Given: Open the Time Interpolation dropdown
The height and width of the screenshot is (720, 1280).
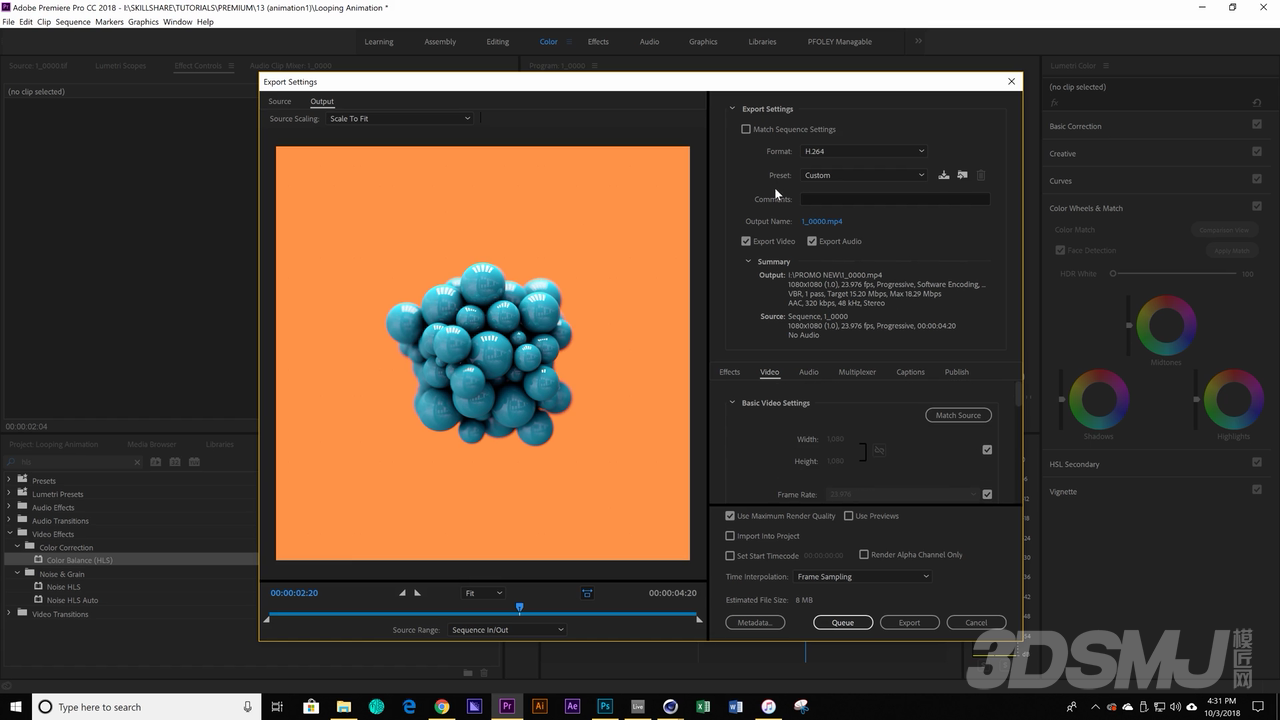Looking at the screenshot, I should click(863, 576).
